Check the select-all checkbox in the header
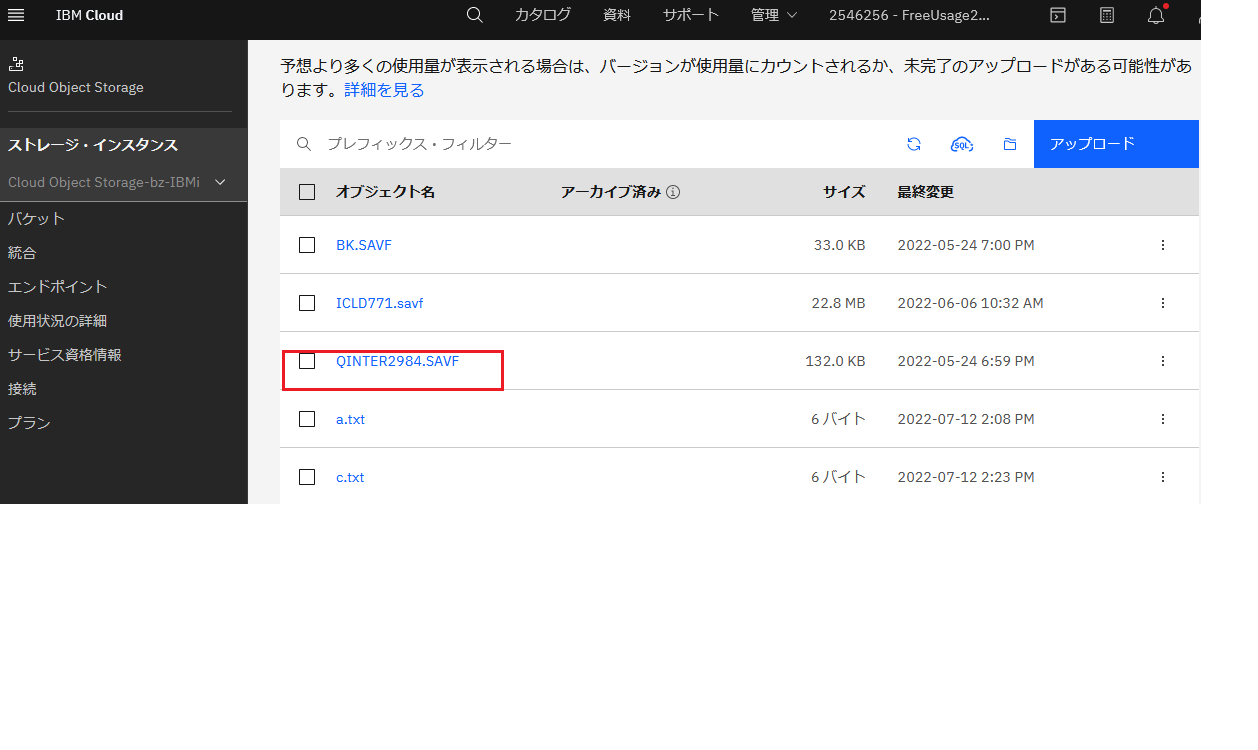 tap(307, 191)
